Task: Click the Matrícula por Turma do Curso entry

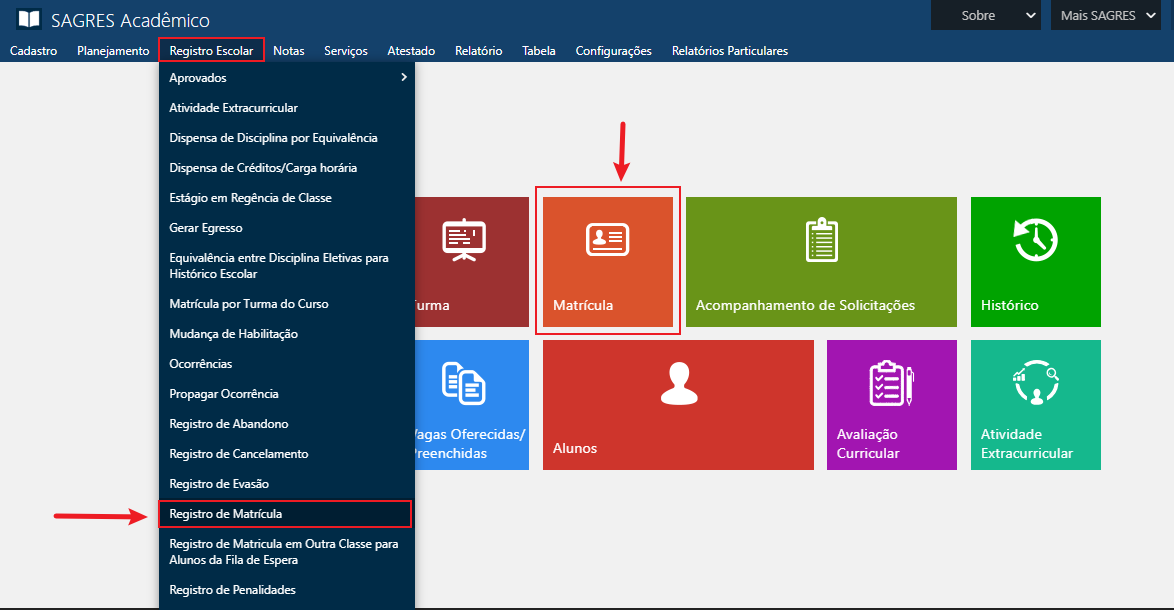Action: 249,304
